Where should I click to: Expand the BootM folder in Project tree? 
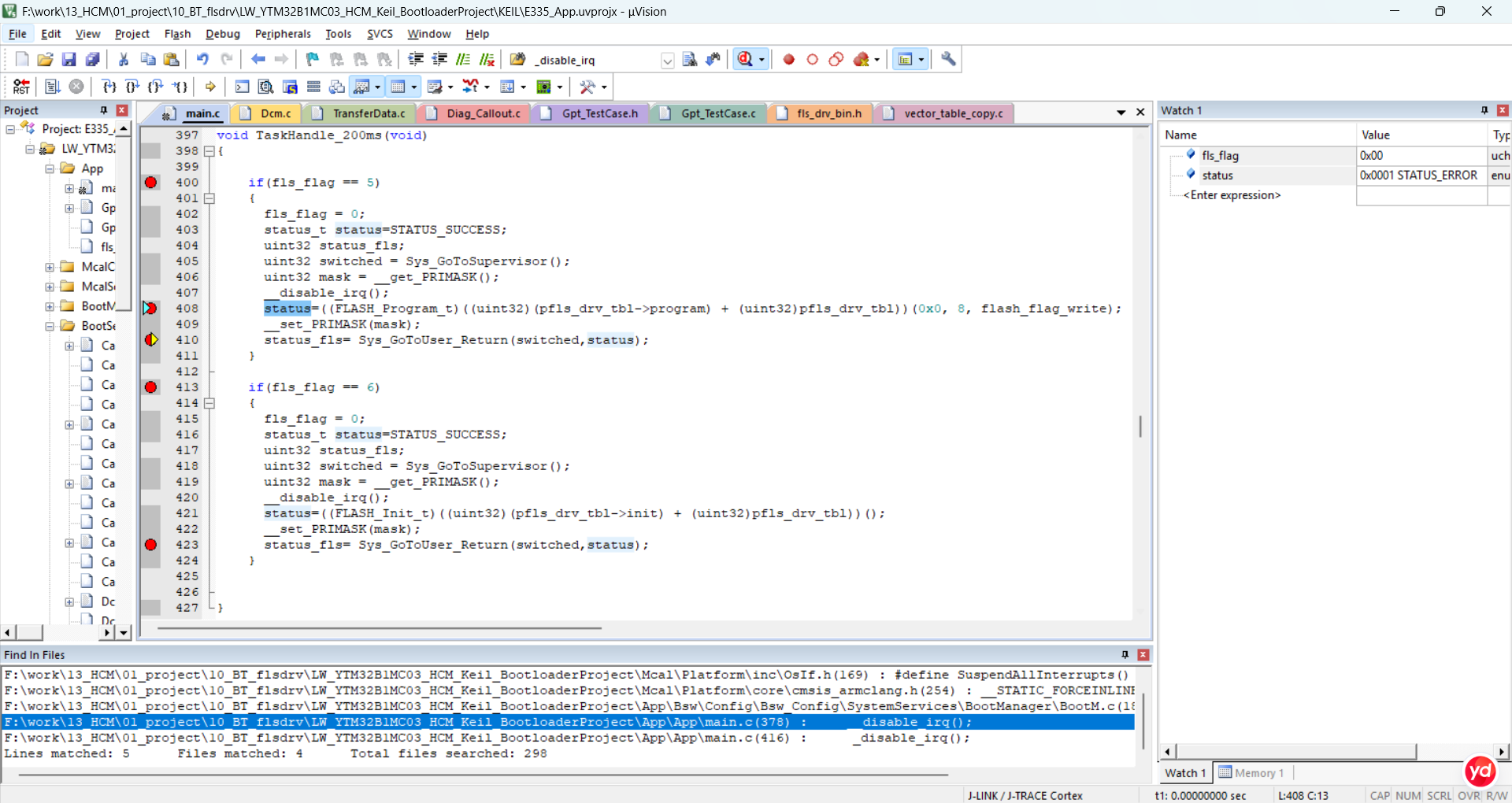coord(50,306)
